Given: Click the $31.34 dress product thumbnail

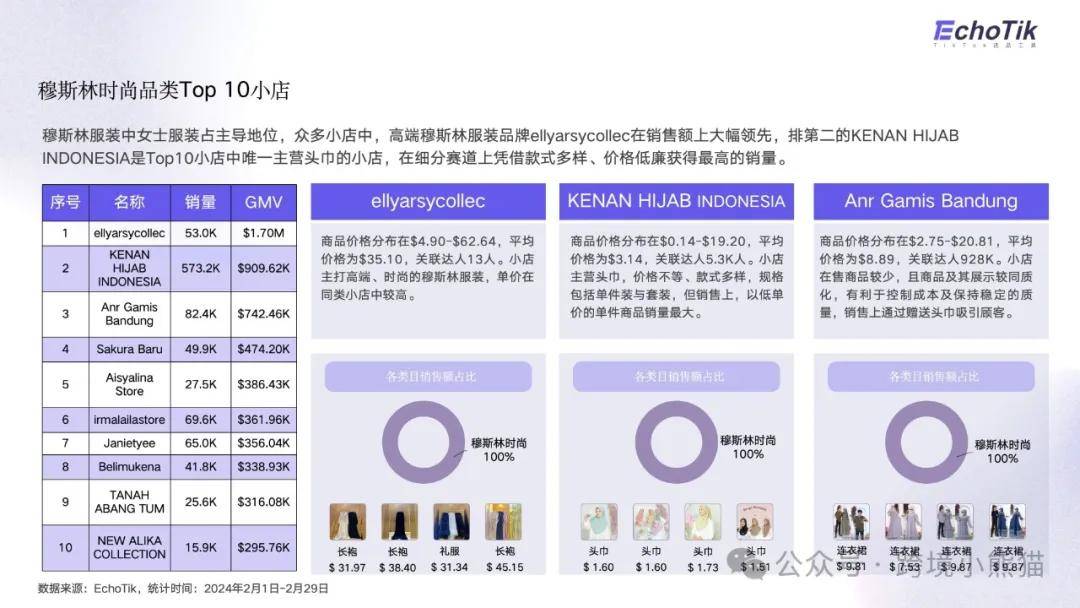Looking at the screenshot, I should (451, 522).
